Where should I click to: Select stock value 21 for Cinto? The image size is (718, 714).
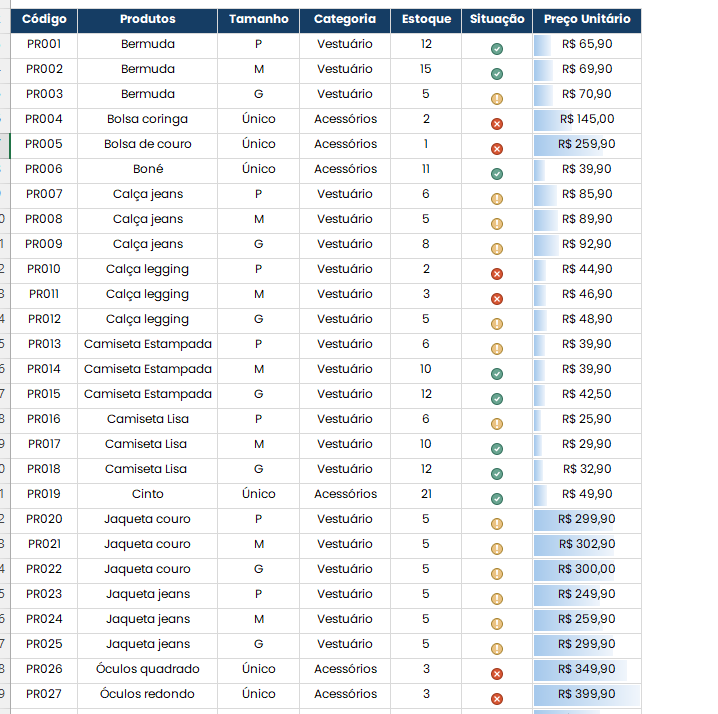click(426, 494)
